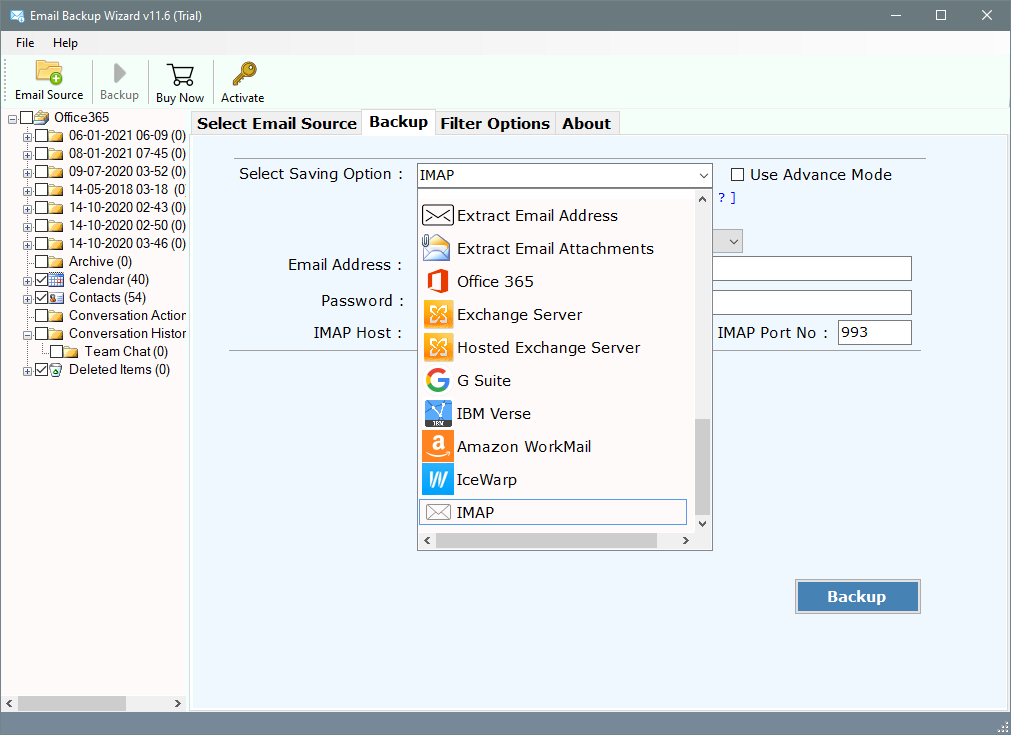This screenshot has height=735, width=1011.
Task: Uncheck the Contacts (54) checkbox
Action: click(x=42, y=297)
